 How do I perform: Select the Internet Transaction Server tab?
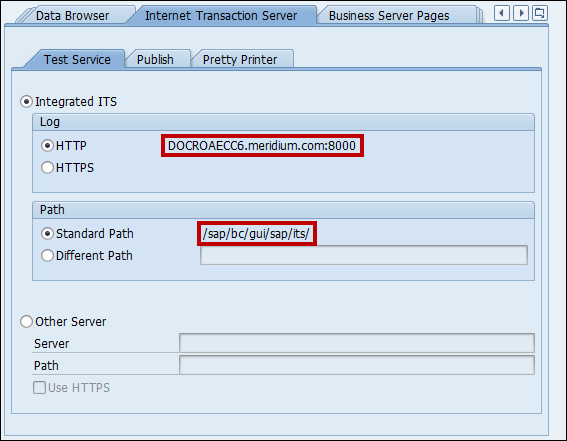(x=221, y=16)
